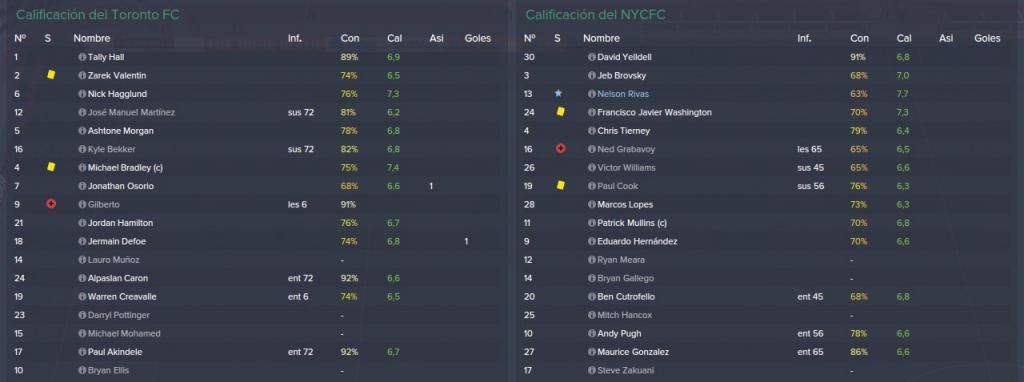Click the info icon next to Jermain Defoe

(x=82, y=242)
